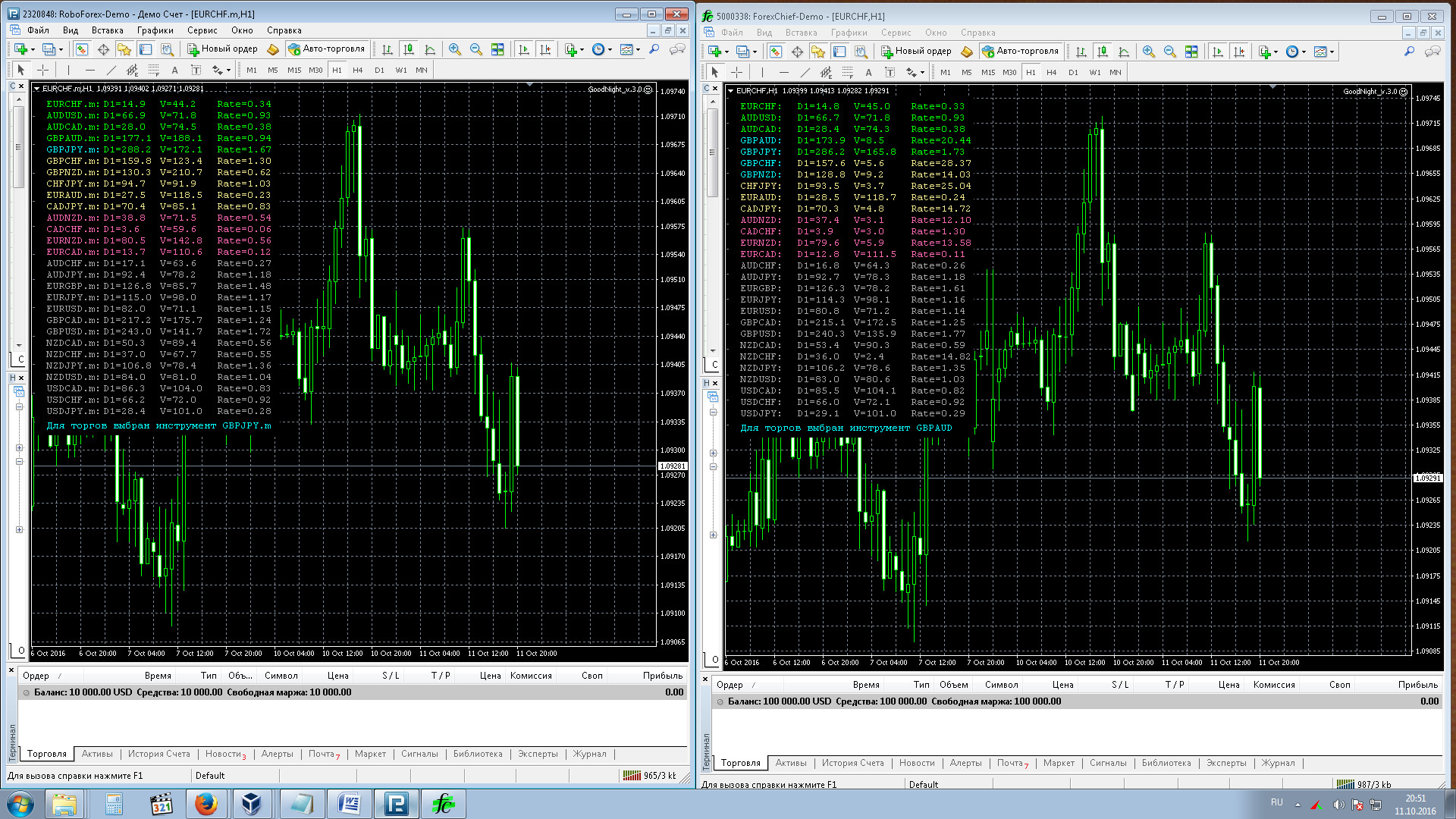1456x819 pixels.
Task: Switch to История Счета tab in RoboForex
Action: click(158, 754)
